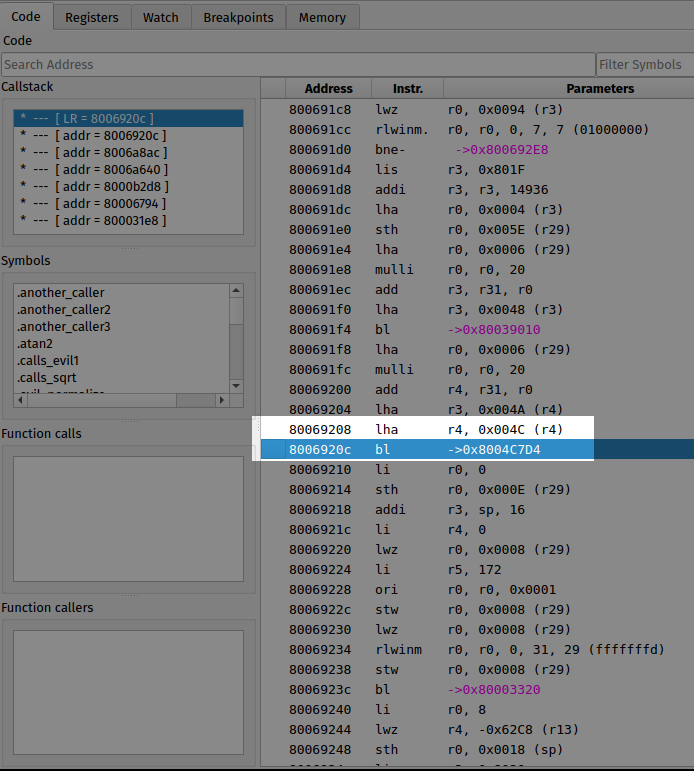The image size is (694, 771).
Task: Select callstack entry addr = 8006a640
Action: coord(128,169)
